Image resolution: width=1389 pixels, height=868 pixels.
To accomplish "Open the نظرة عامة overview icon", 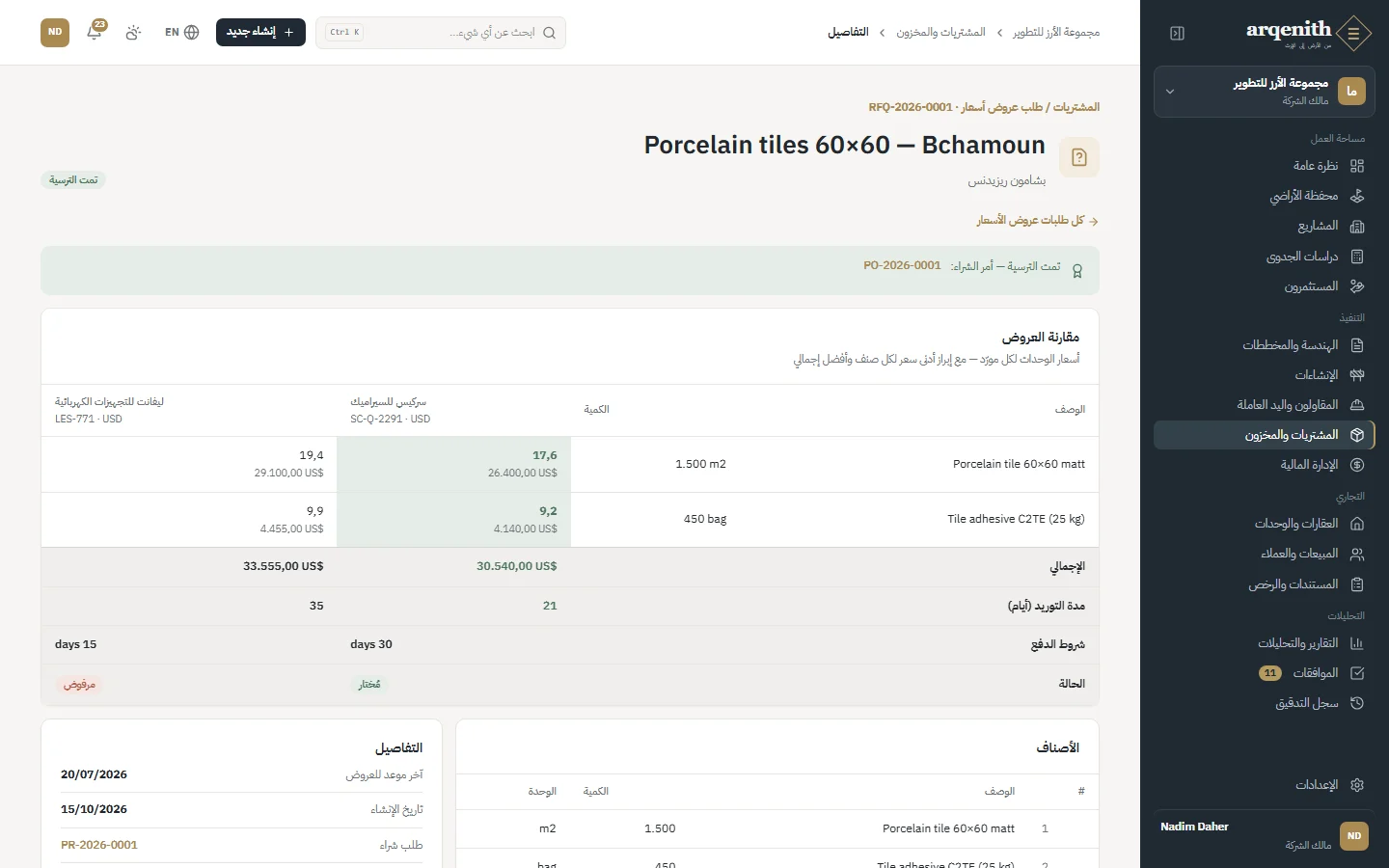I will (1357, 166).
